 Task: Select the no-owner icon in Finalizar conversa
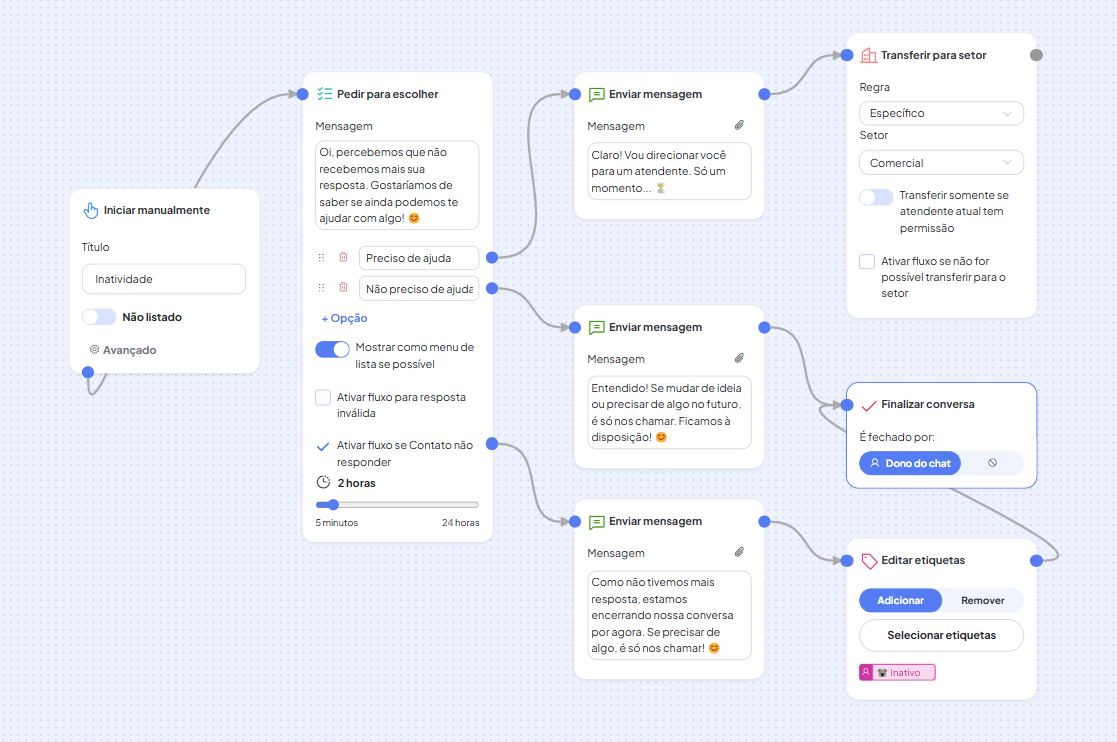992,463
